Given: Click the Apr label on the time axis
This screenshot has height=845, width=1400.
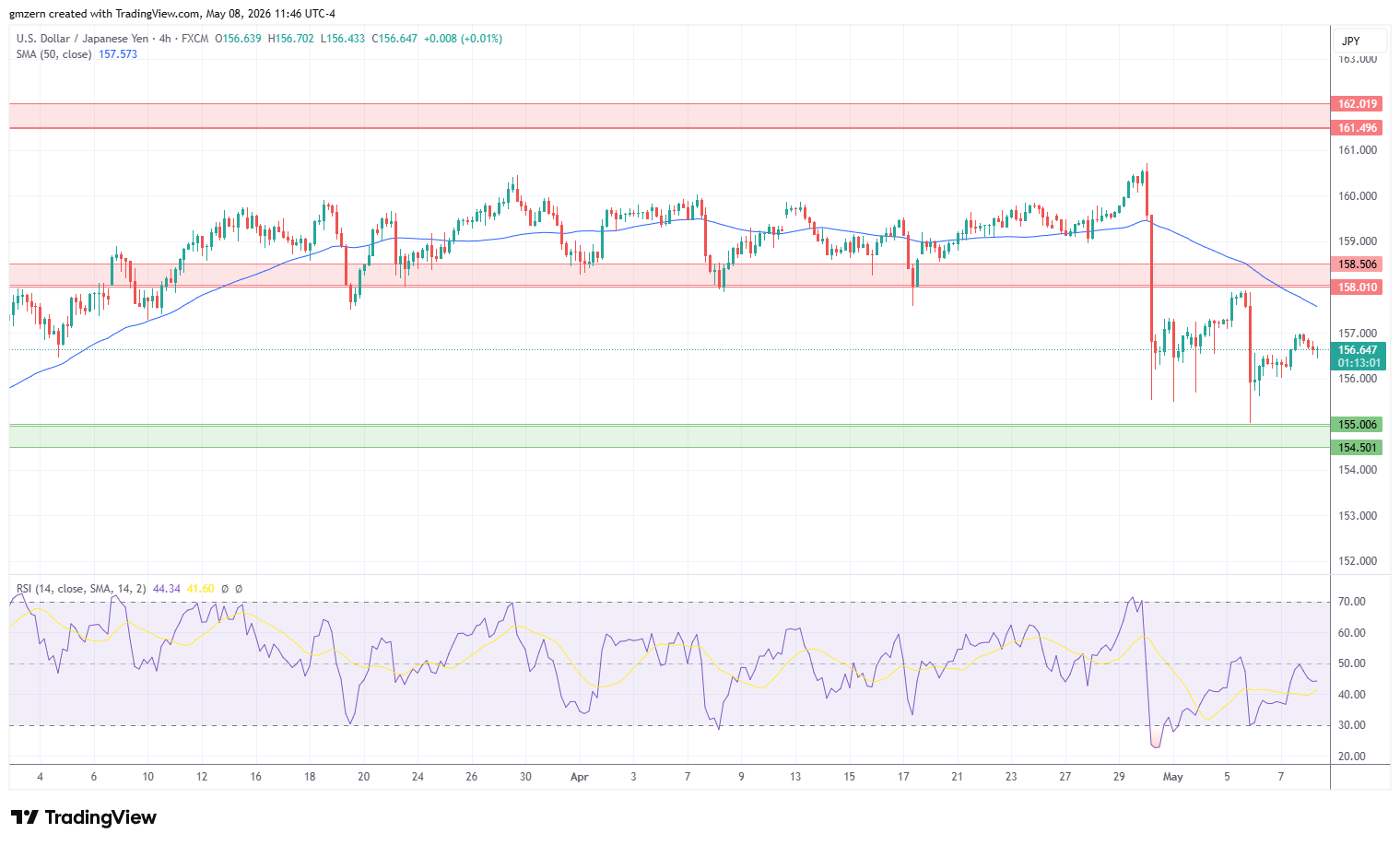Looking at the screenshot, I should pyautogui.click(x=579, y=777).
